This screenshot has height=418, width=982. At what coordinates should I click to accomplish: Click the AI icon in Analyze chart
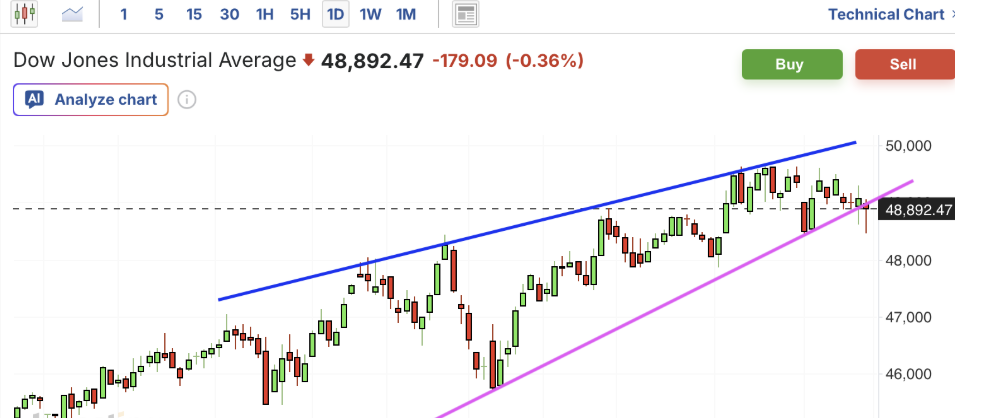[35, 99]
